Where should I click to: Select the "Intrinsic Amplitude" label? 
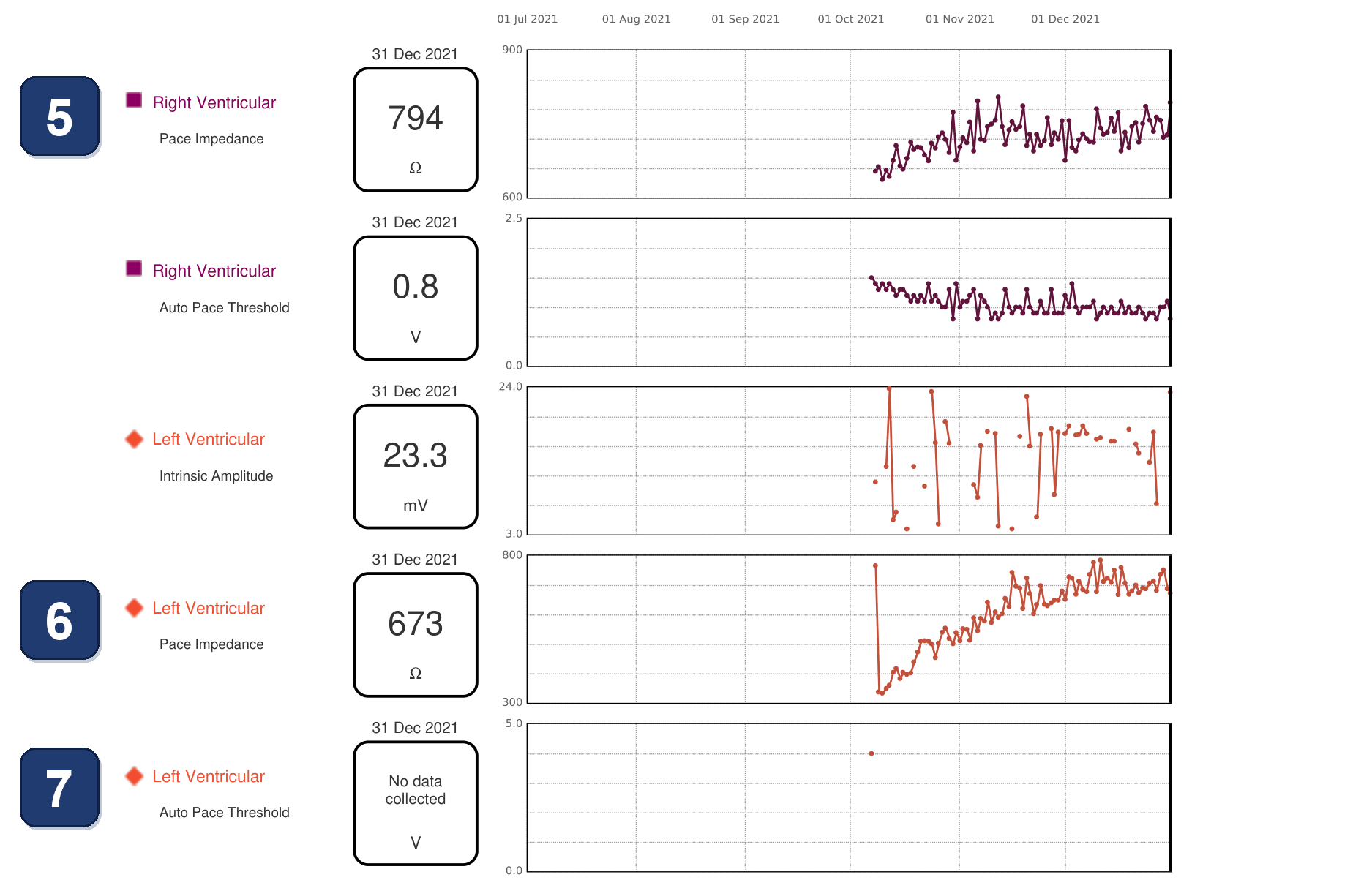217,476
